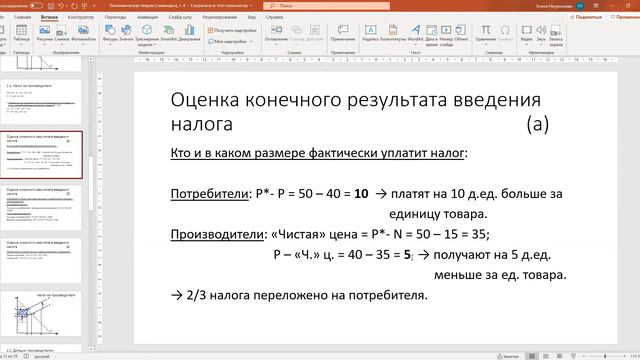Click the zoom-out minus button
Screen dimensions: 640x360
coord(584,356)
